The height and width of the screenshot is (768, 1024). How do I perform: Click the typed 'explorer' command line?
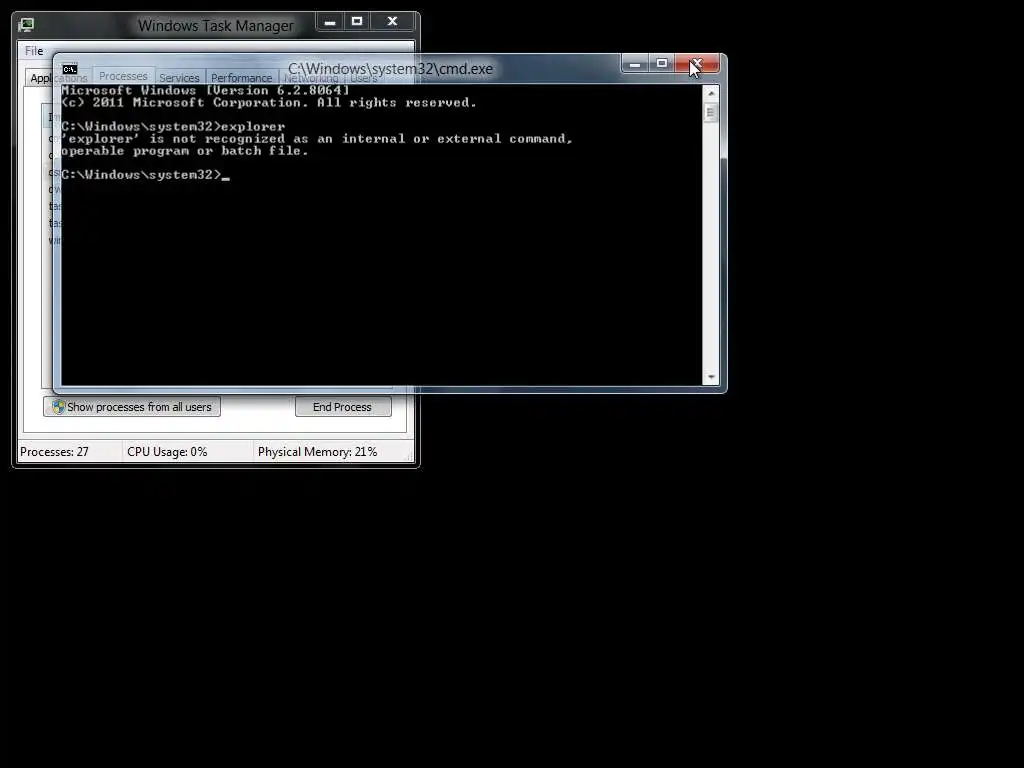tap(173, 127)
